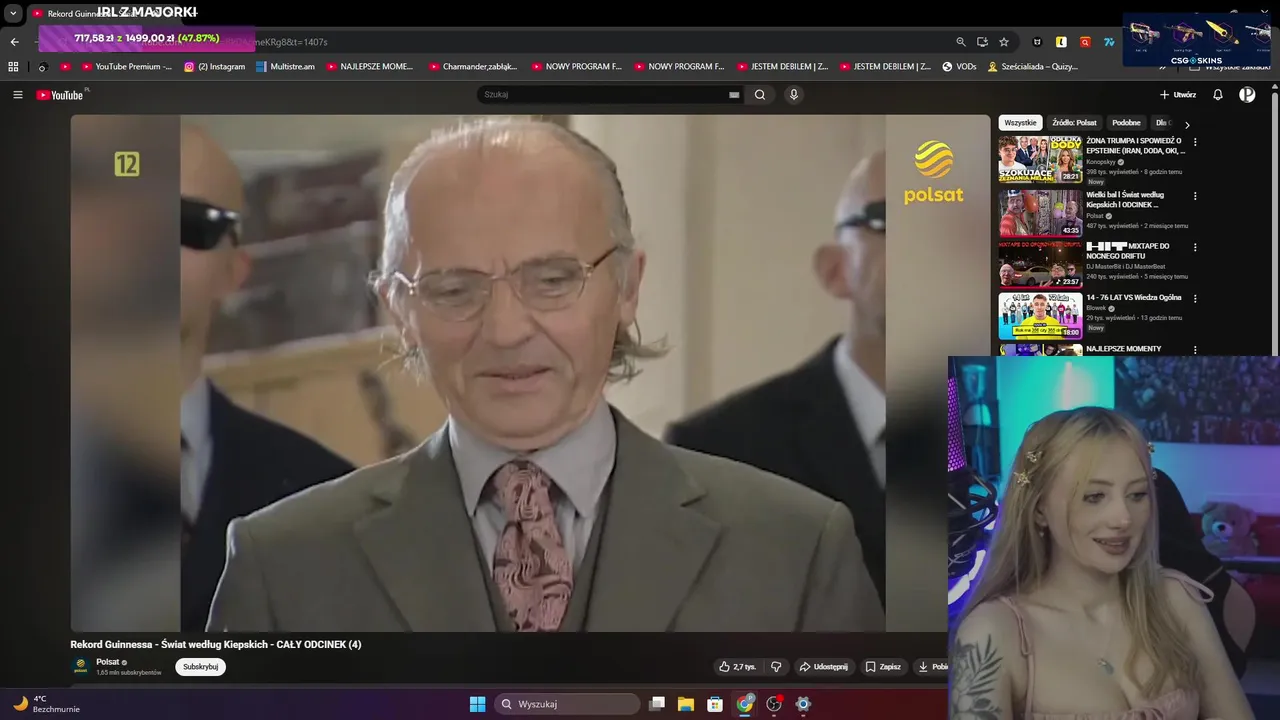Select the Wszystkie filter chip
The width and height of the screenshot is (1280, 720).
pyautogui.click(x=1020, y=123)
